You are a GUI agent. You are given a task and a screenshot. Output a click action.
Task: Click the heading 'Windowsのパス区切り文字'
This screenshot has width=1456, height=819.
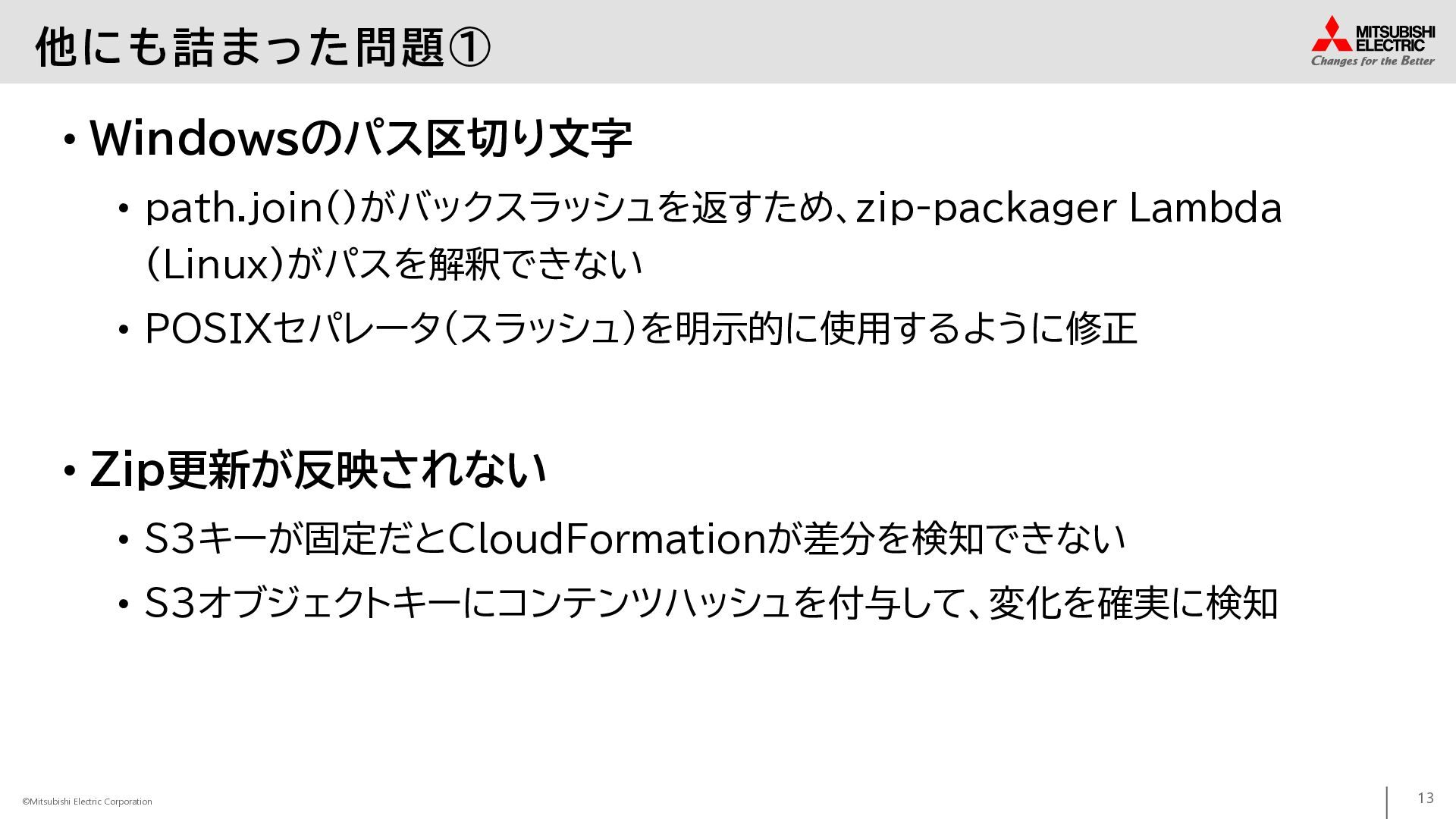[360, 139]
